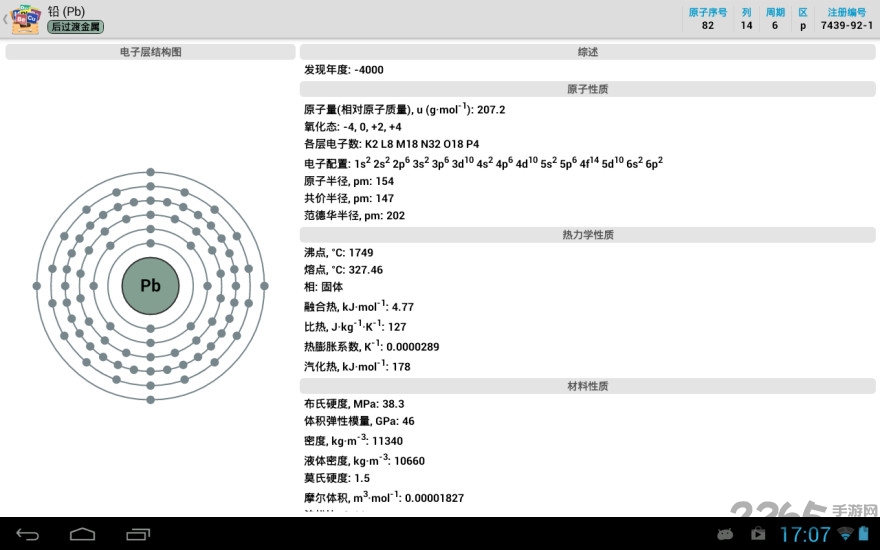Tap the 体积弹性模量, GPa: 46 line
The image size is (880, 550).
point(359,421)
